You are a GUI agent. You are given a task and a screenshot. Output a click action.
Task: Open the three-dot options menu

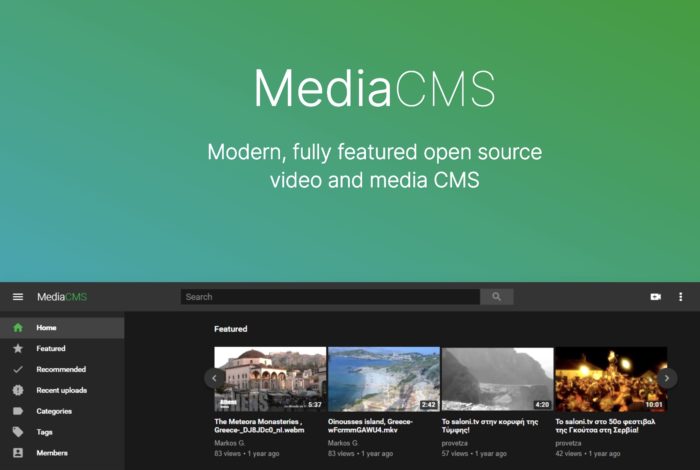pyautogui.click(x=680, y=297)
